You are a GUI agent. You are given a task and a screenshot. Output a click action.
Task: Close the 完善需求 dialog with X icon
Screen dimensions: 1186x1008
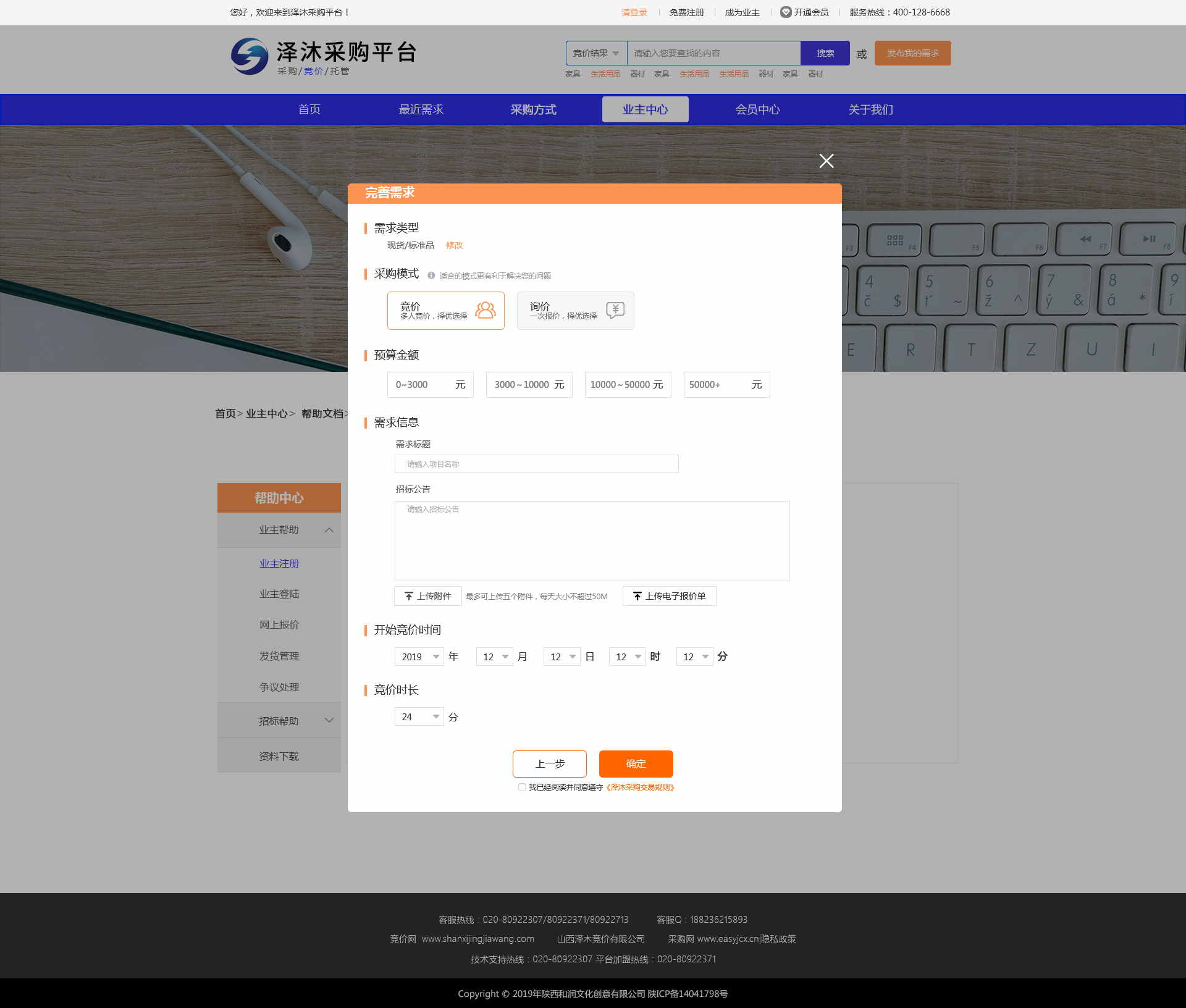click(826, 161)
